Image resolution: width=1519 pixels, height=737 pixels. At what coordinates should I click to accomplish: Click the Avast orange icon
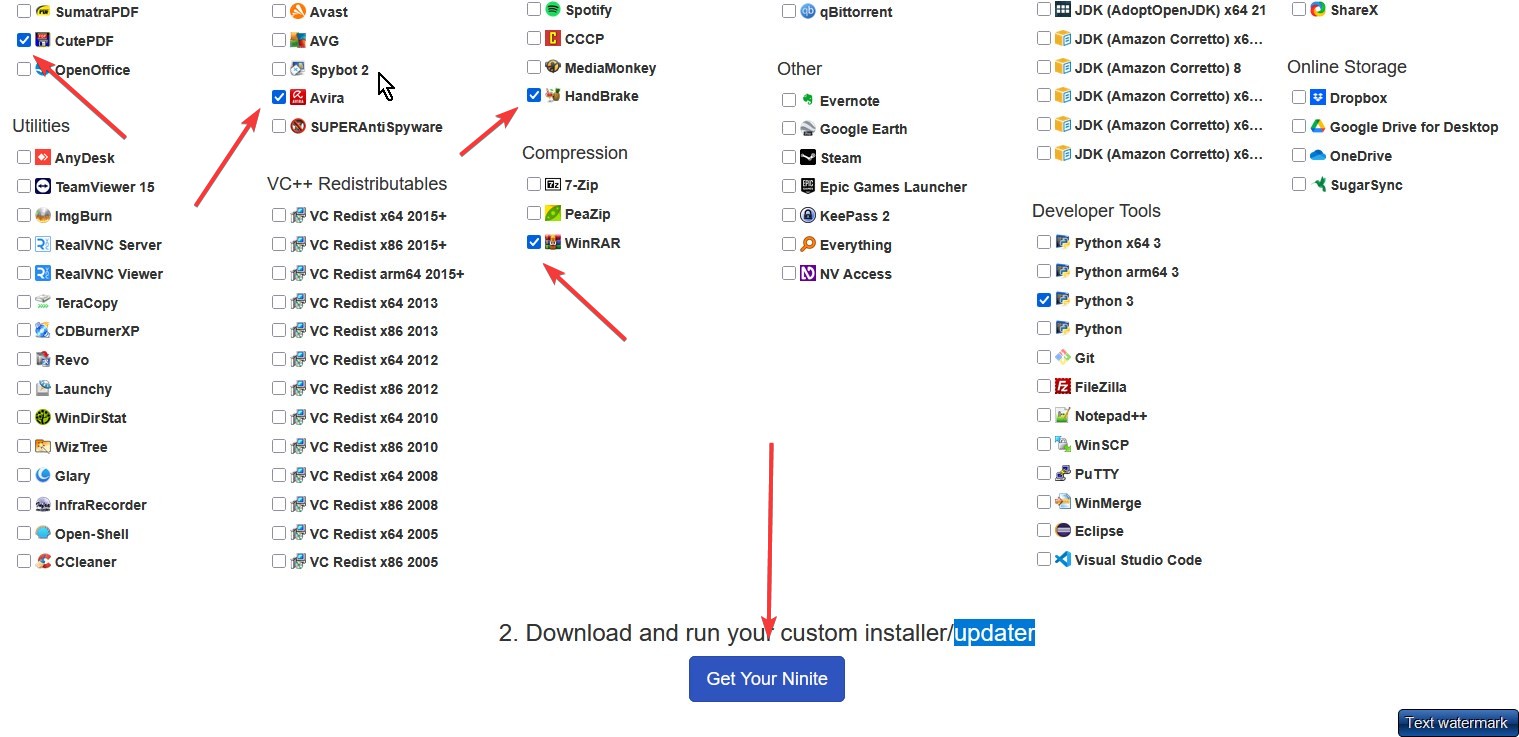pos(298,12)
